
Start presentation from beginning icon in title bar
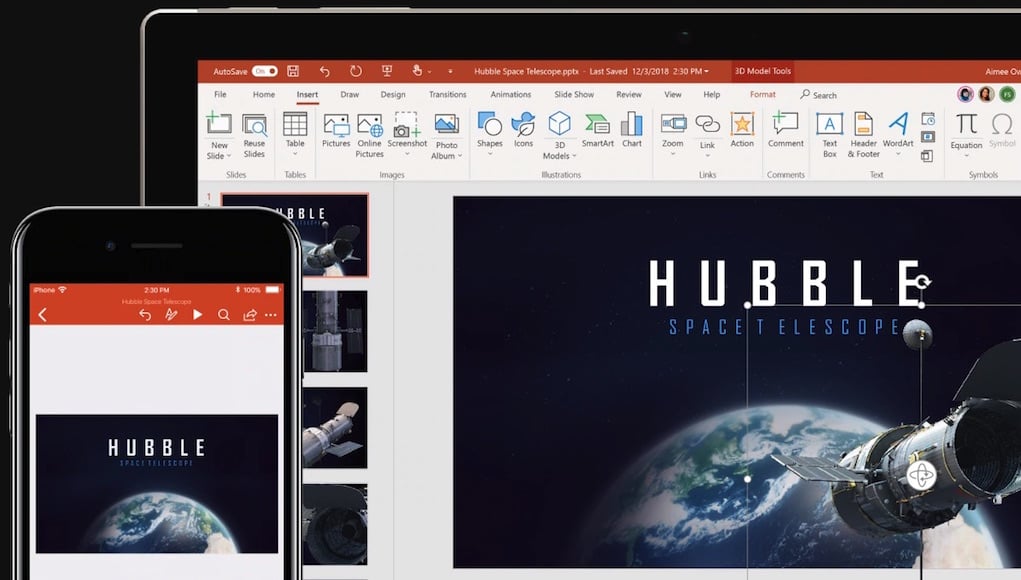click(387, 70)
